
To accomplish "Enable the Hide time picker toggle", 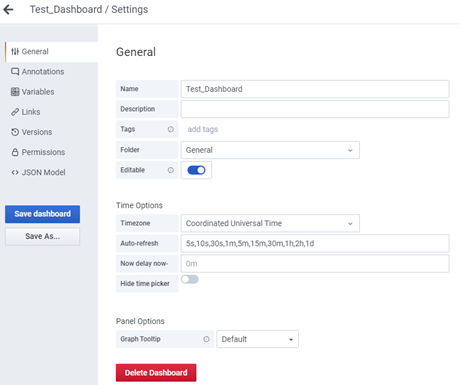I will click(190, 279).
